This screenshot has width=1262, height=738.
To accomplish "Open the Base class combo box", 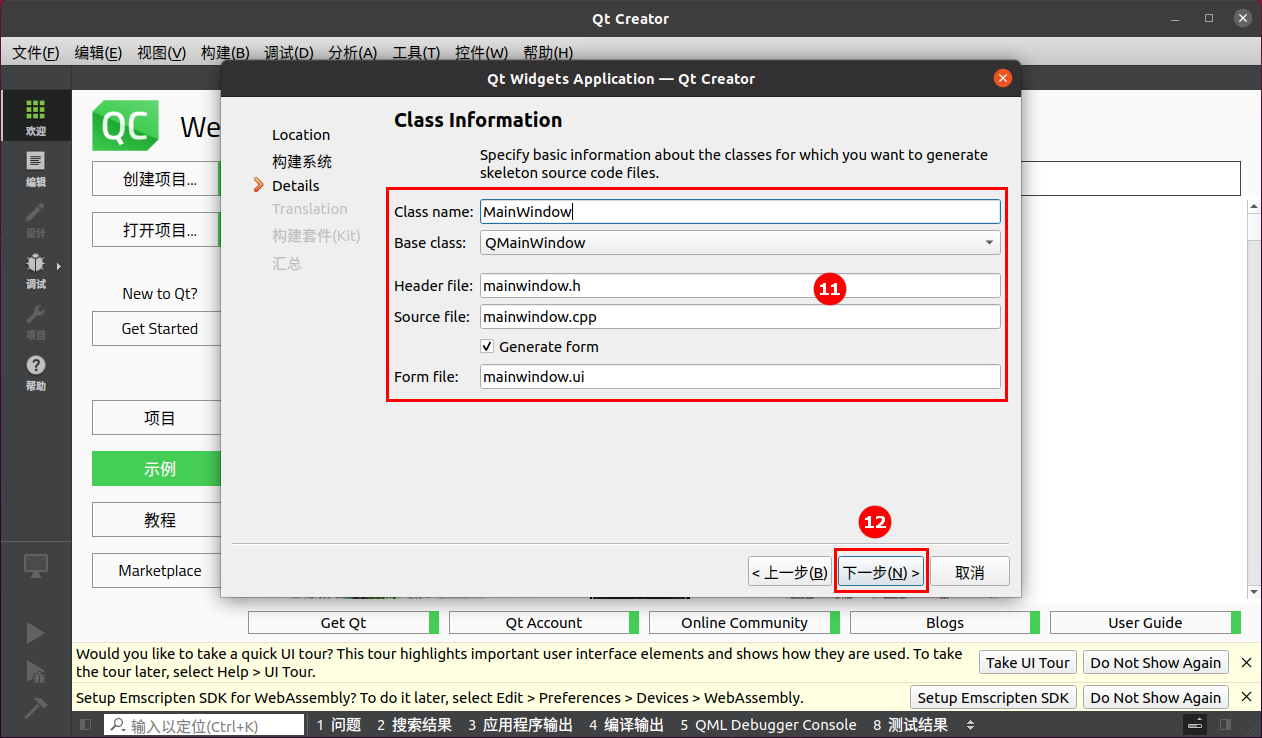I will [740, 242].
